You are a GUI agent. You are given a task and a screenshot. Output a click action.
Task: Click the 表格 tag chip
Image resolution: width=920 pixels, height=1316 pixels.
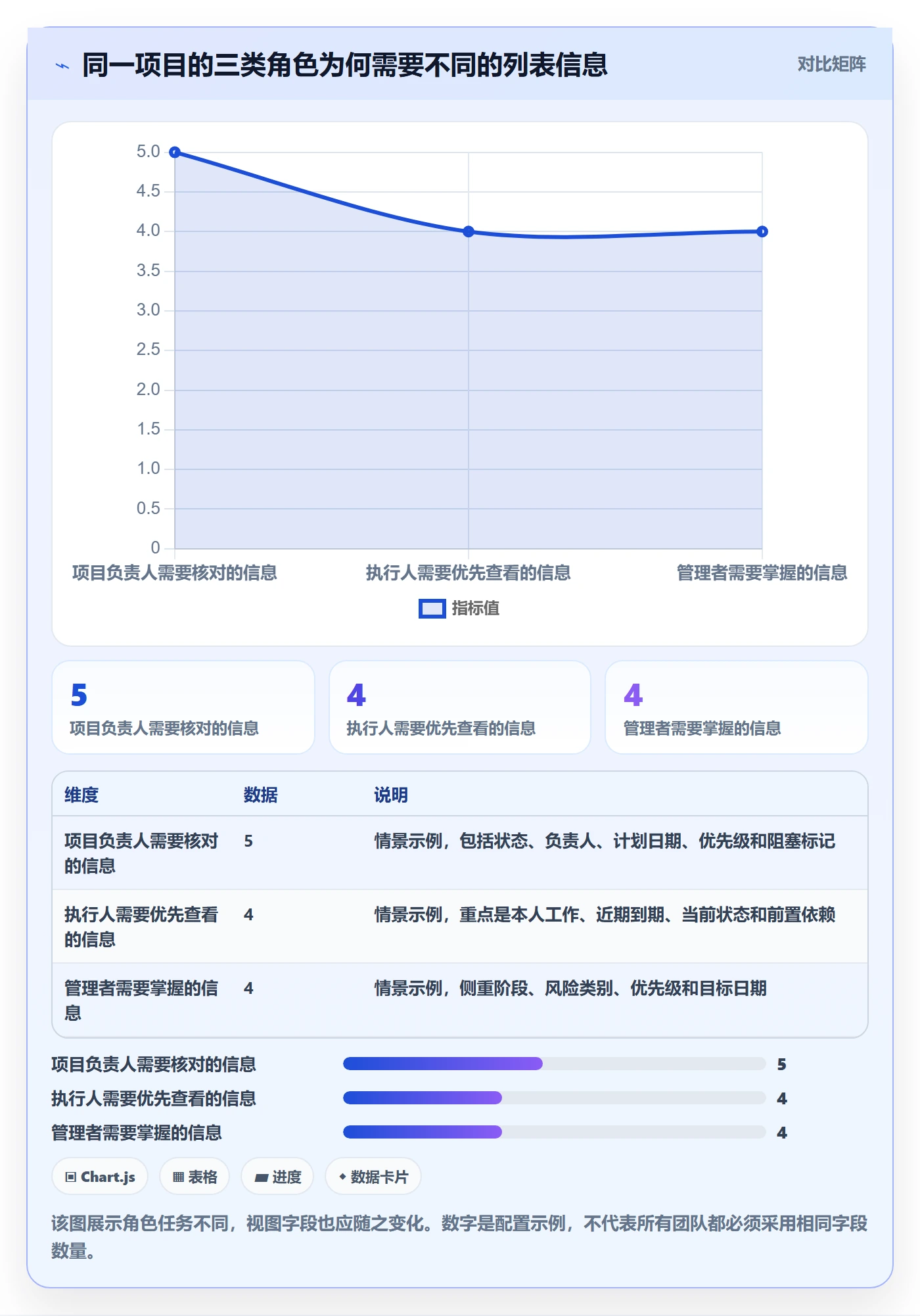(x=195, y=1177)
